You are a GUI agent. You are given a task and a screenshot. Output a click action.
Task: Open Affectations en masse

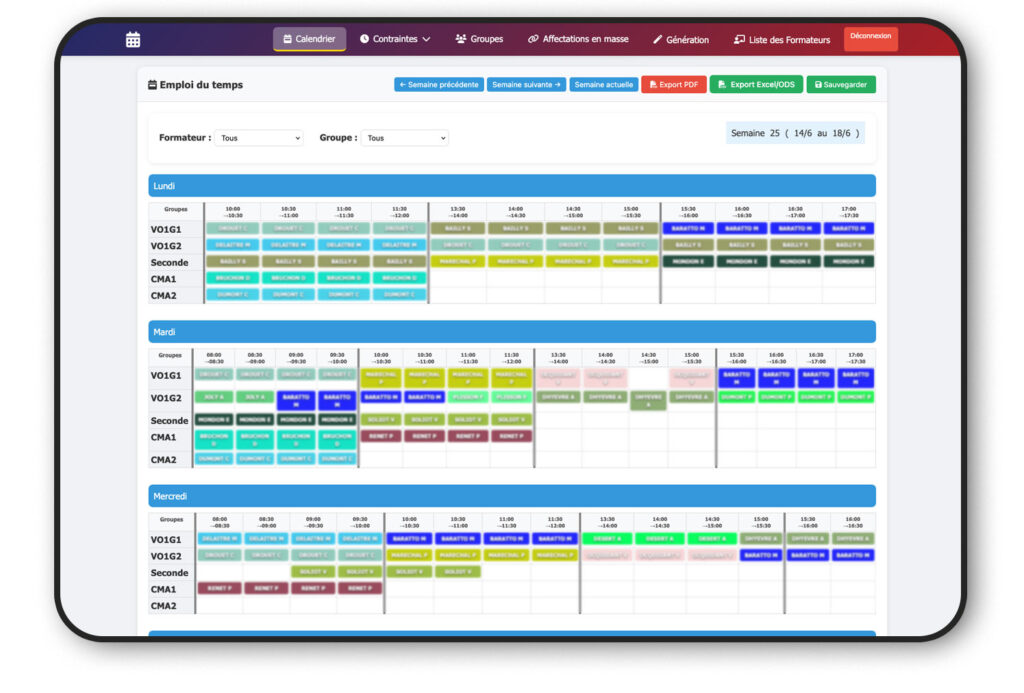(578, 39)
